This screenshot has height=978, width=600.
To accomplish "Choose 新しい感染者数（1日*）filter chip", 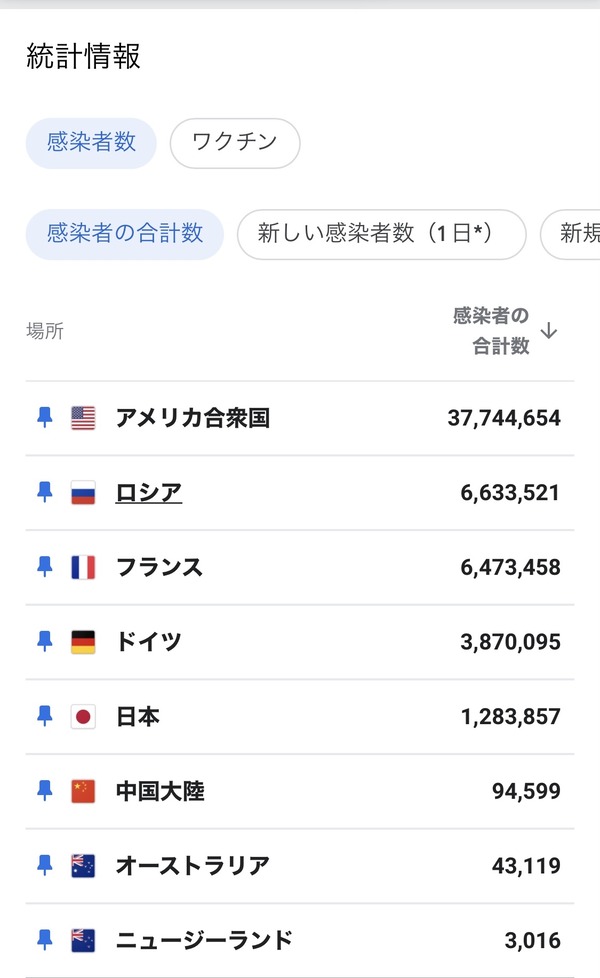I will click(381, 234).
